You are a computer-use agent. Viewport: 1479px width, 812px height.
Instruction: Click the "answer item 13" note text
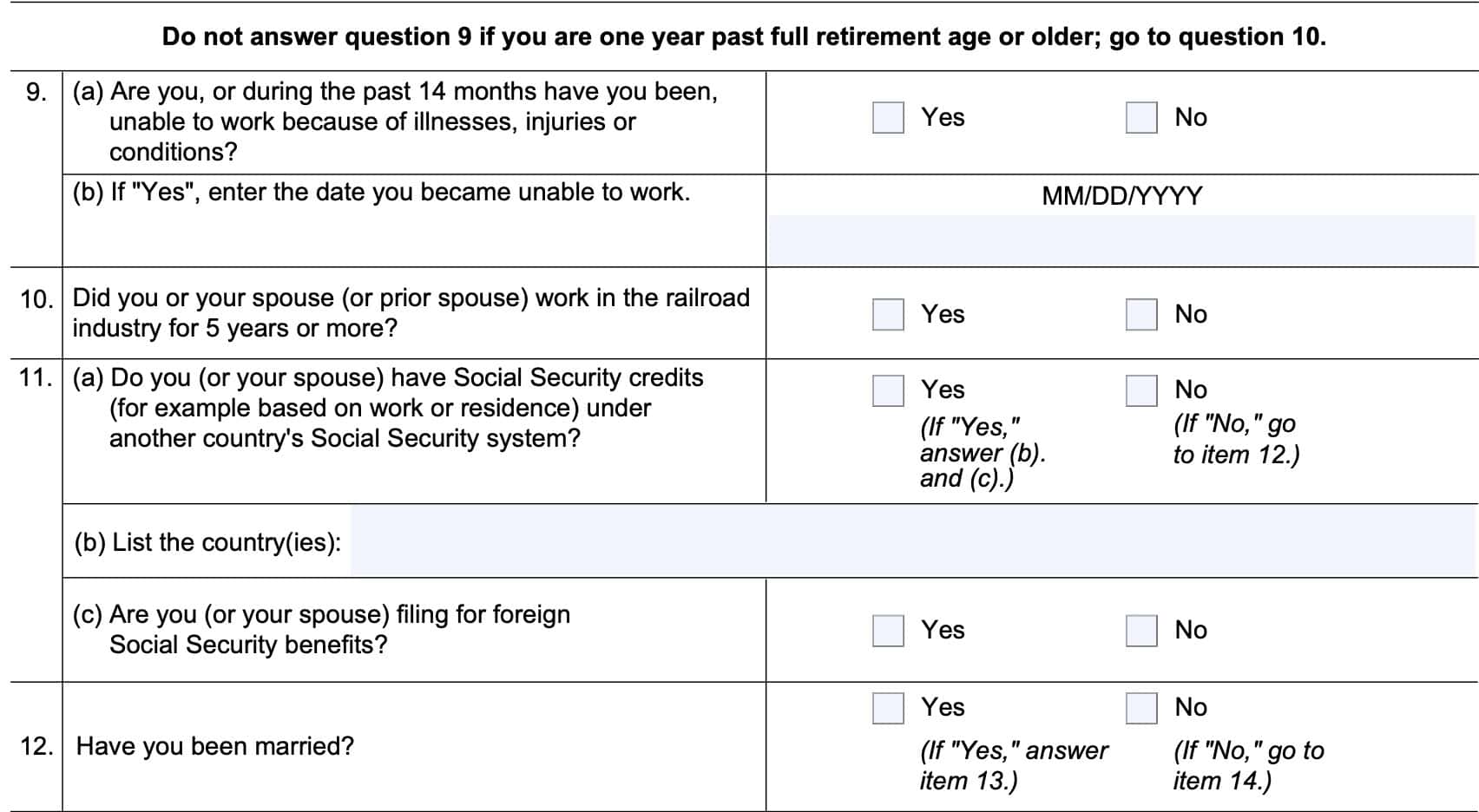tap(1013, 765)
